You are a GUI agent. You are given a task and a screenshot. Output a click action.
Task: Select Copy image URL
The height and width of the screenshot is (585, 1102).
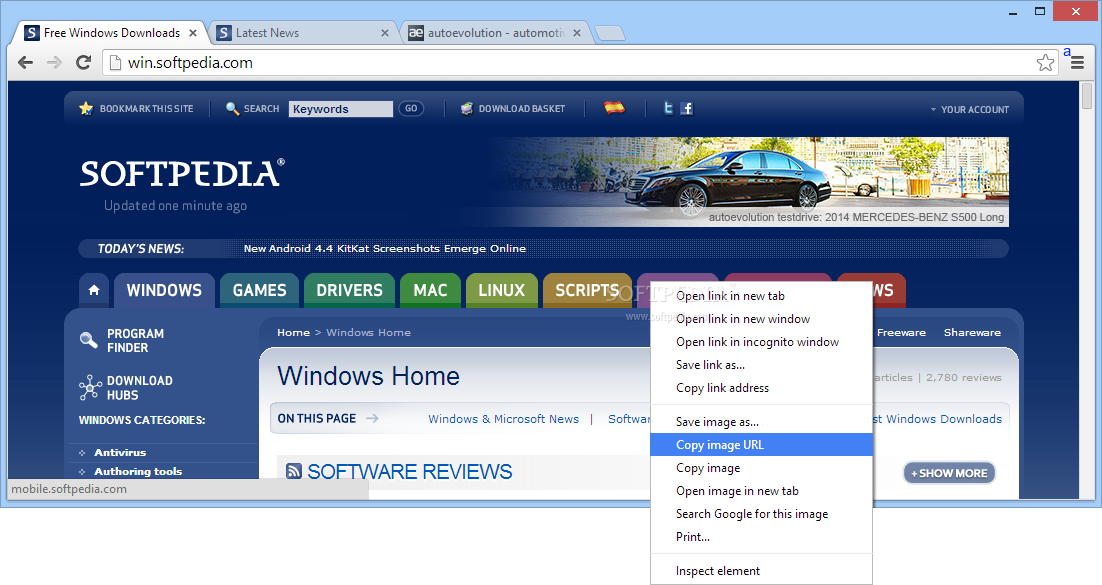(761, 445)
